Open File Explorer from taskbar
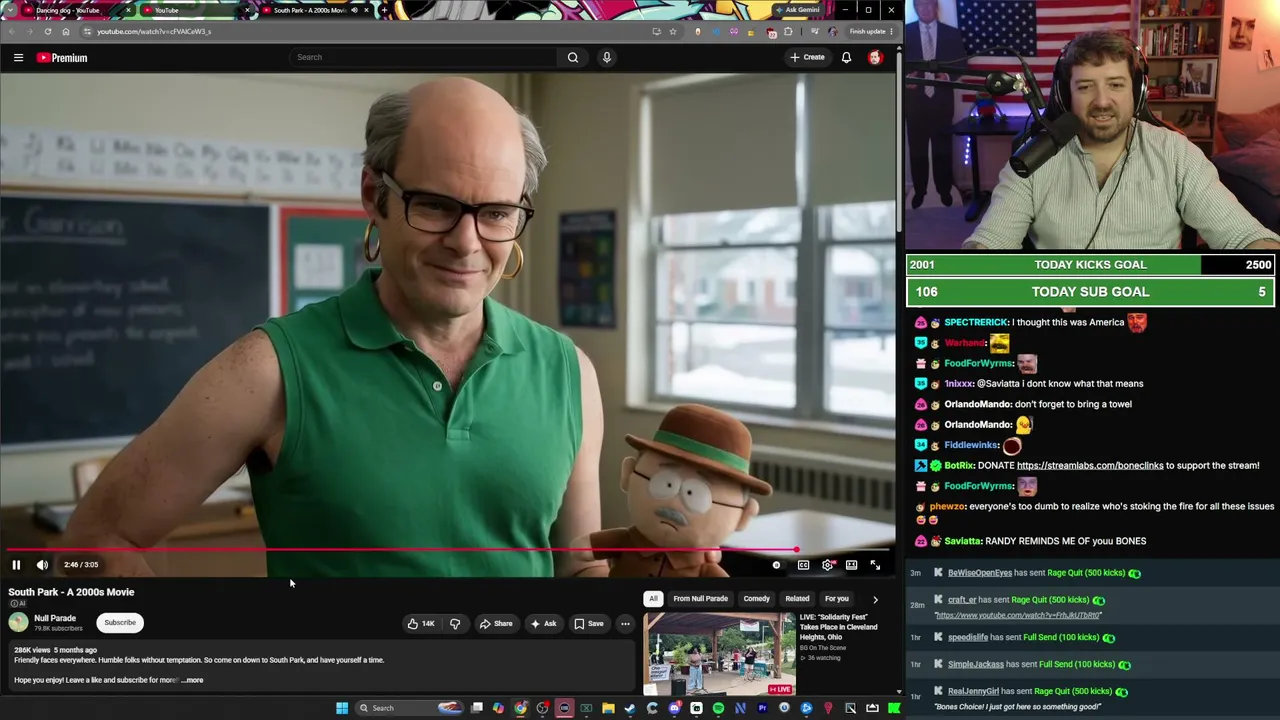Screen dimensions: 1280x720 [x=608, y=708]
